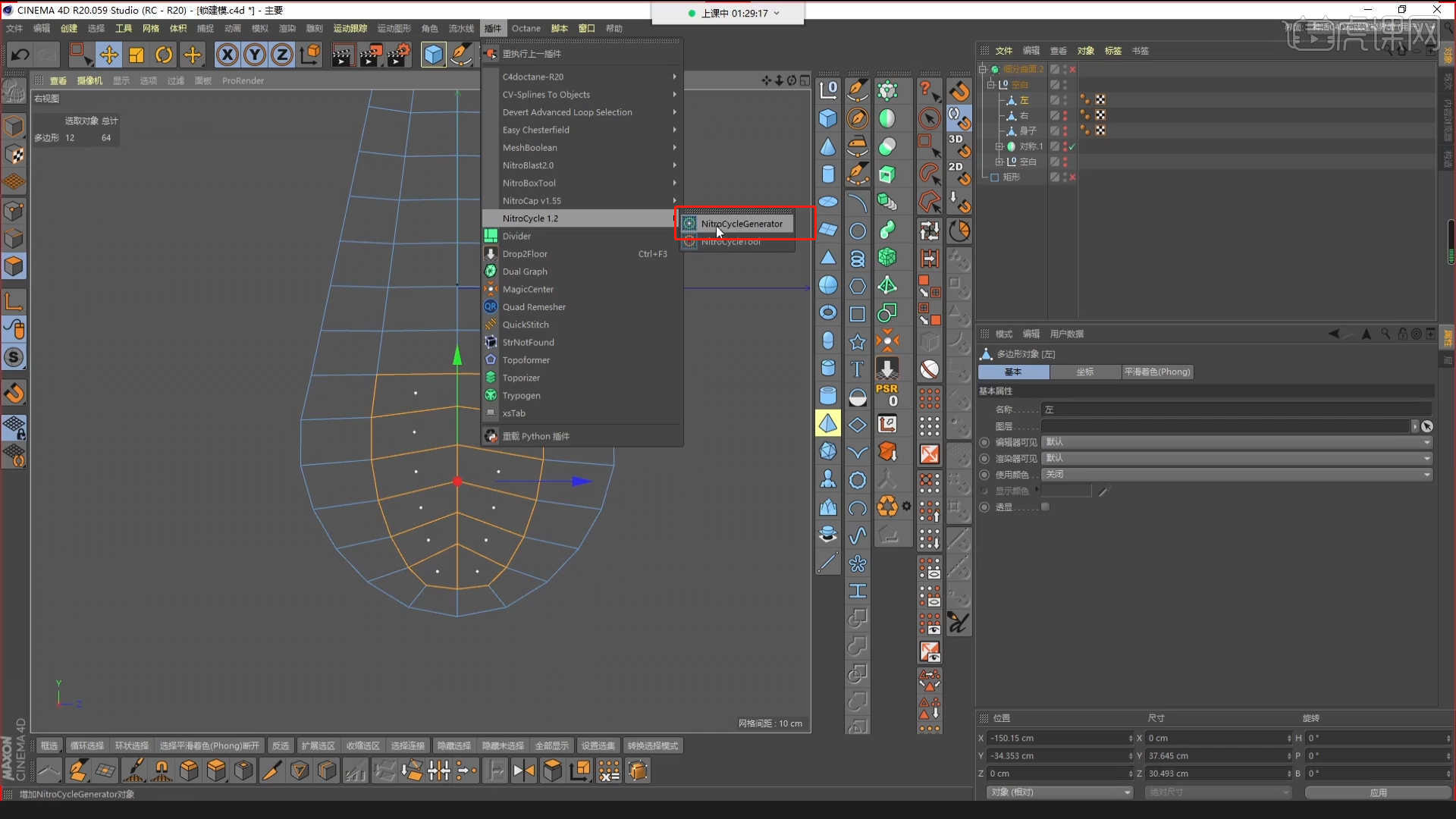Image resolution: width=1456 pixels, height=819 pixels.
Task: Toggle the 透显 checkbox
Action: tap(1045, 507)
